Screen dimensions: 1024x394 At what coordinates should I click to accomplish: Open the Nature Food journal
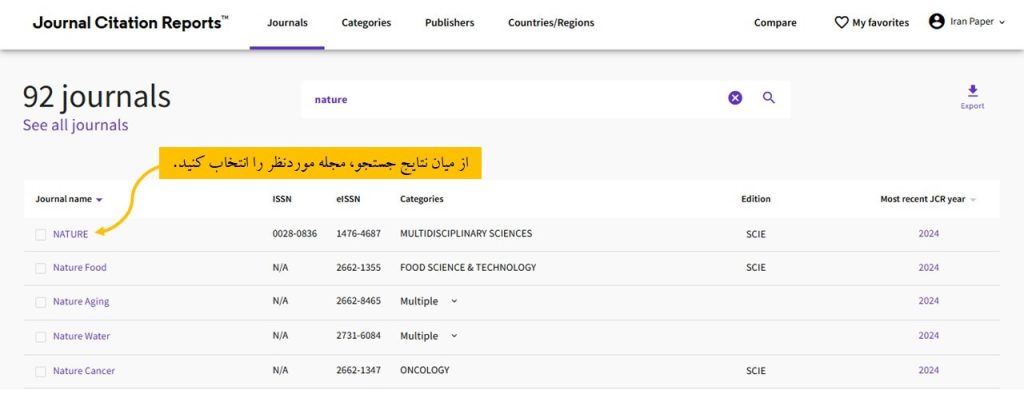(80, 267)
